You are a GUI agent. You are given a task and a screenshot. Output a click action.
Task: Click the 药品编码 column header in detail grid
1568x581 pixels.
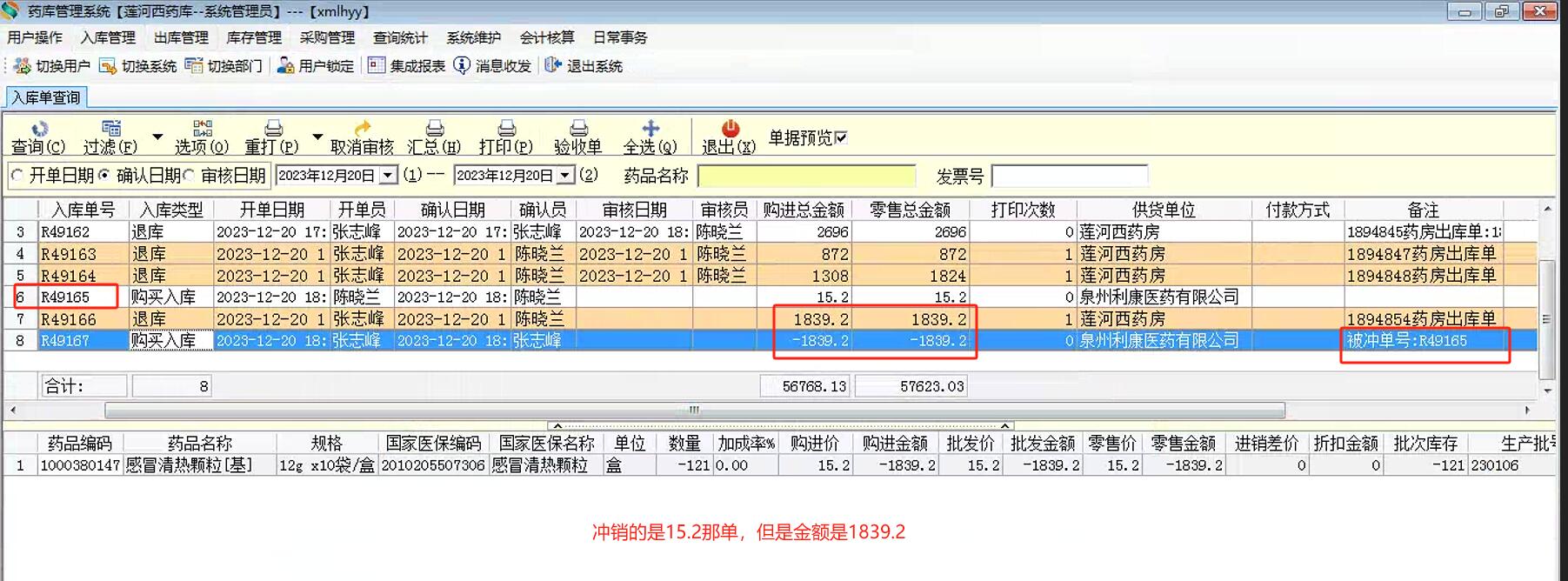pyautogui.click(x=80, y=444)
